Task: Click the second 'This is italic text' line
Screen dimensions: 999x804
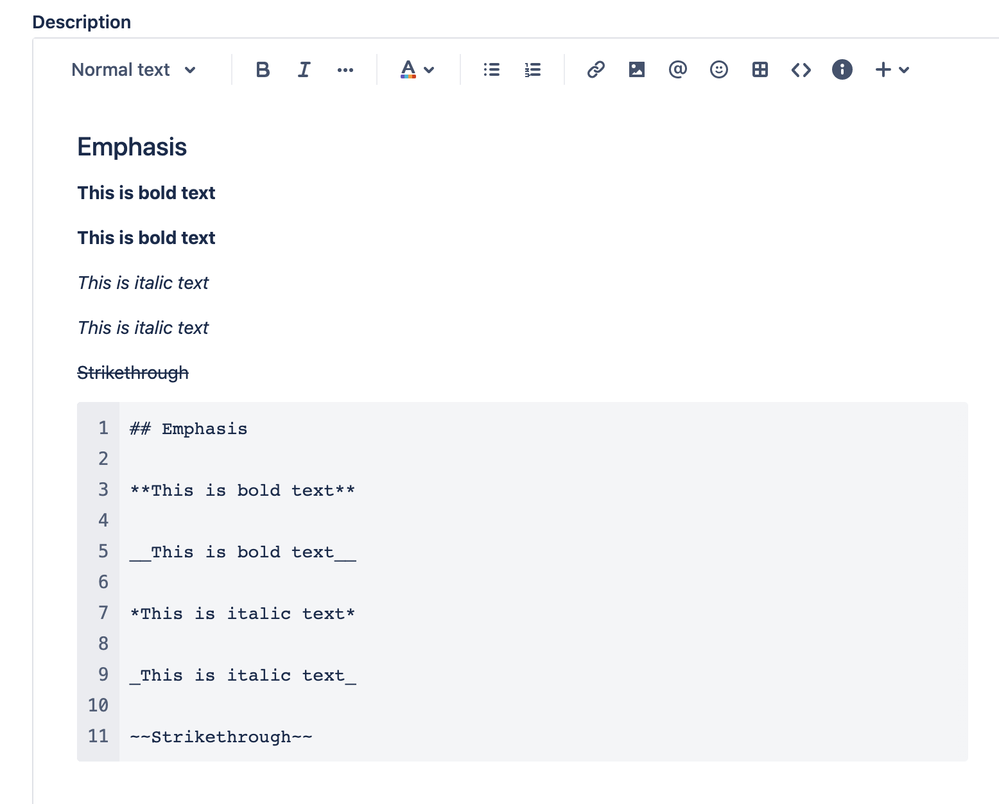Action: [143, 327]
